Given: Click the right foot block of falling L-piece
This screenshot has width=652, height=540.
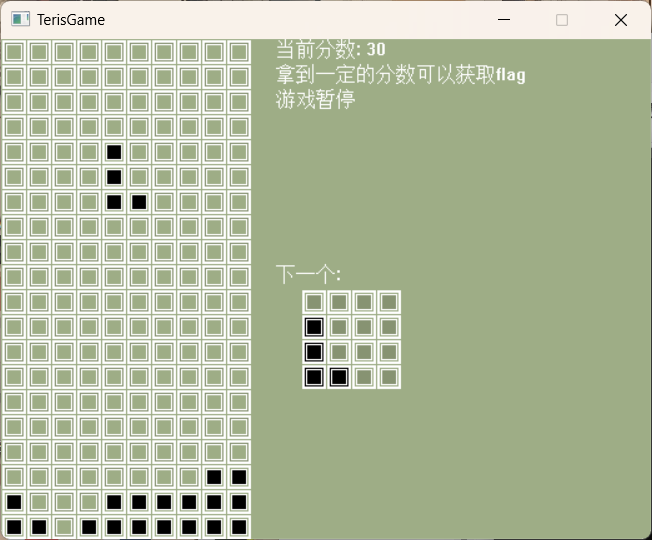Looking at the screenshot, I should tap(139, 202).
